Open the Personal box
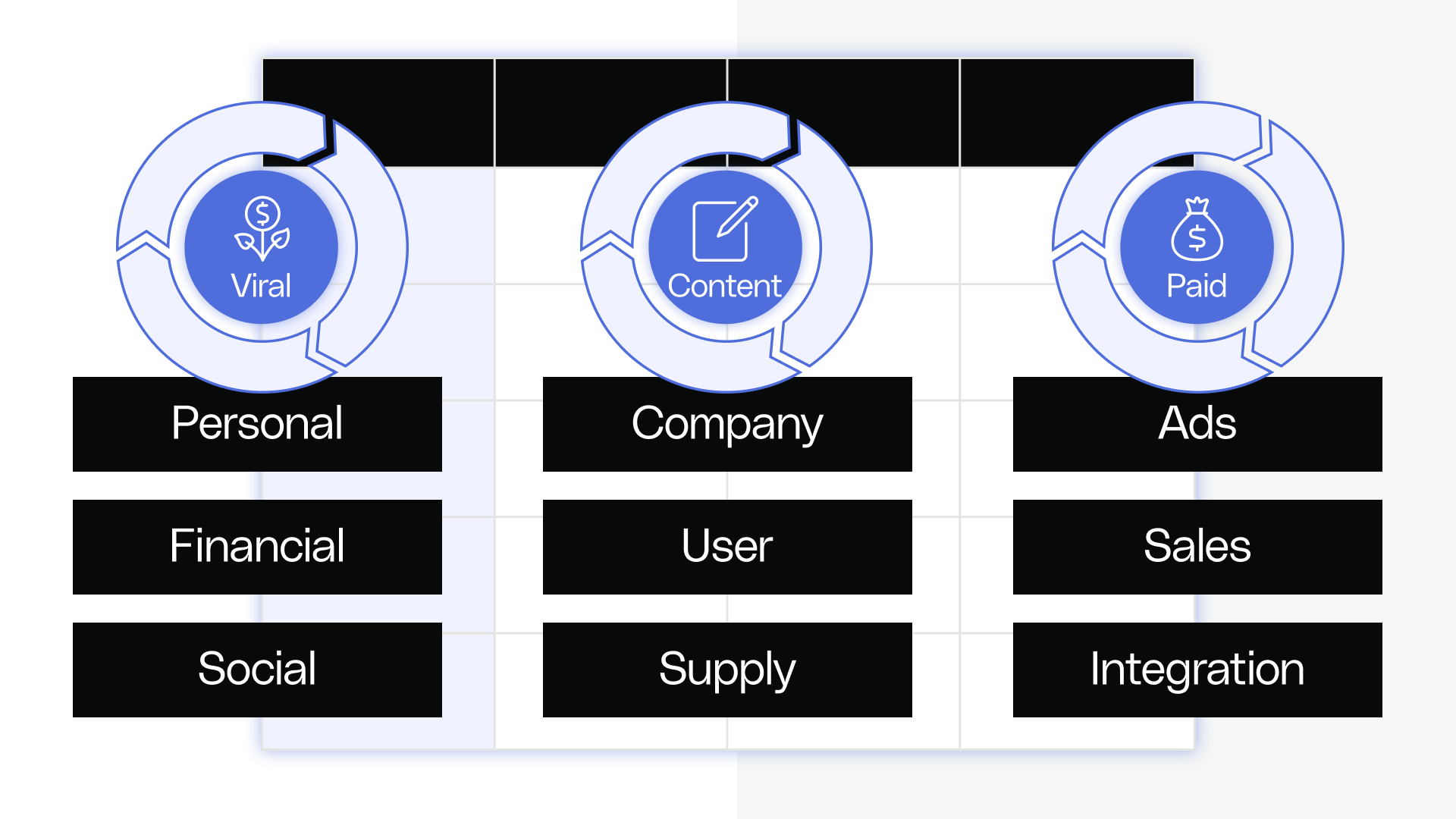Image resolution: width=1456 pixels, height=819 pixels. click(x=257, y=424)
